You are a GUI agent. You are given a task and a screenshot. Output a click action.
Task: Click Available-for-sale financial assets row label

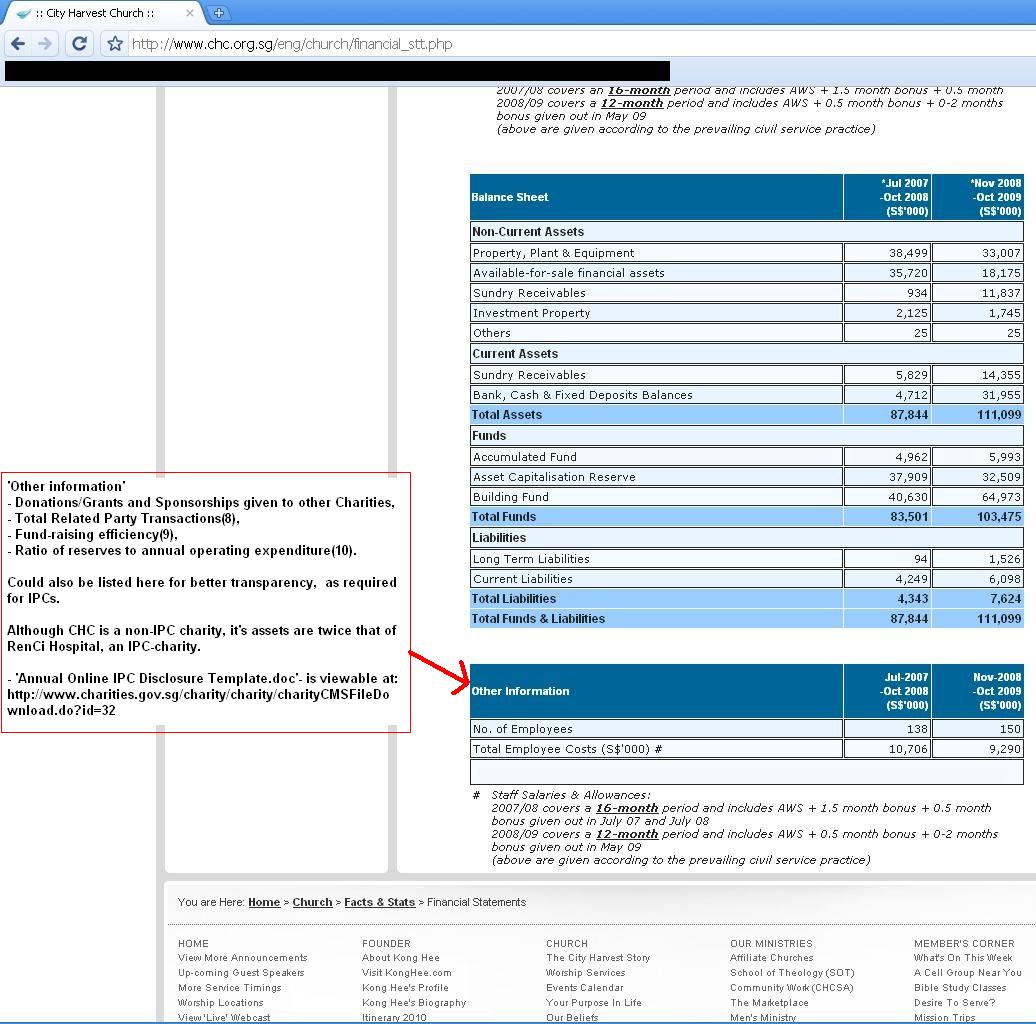pos(568,273)
